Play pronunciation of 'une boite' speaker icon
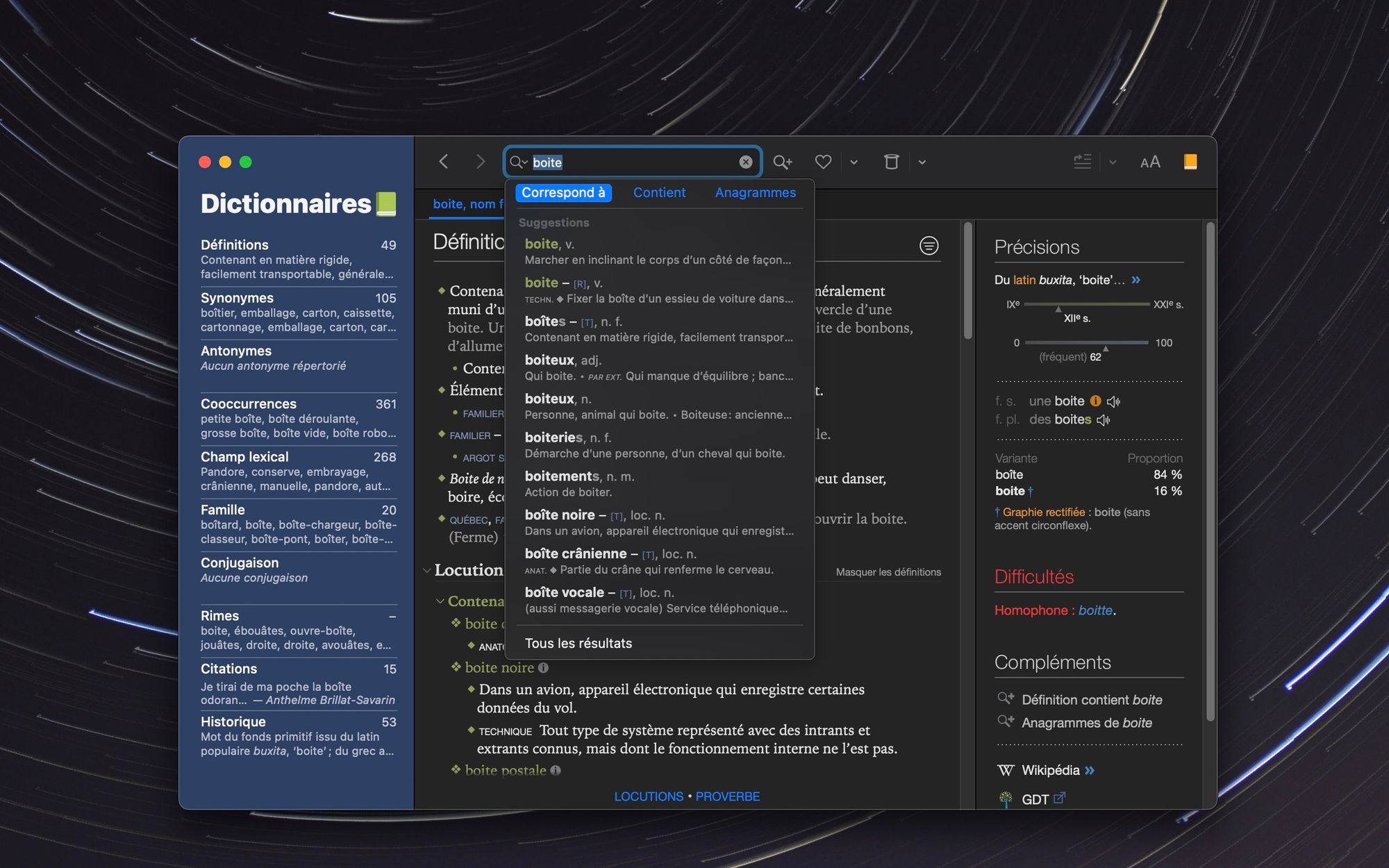1389x868 pixels. click(1115, 401)
